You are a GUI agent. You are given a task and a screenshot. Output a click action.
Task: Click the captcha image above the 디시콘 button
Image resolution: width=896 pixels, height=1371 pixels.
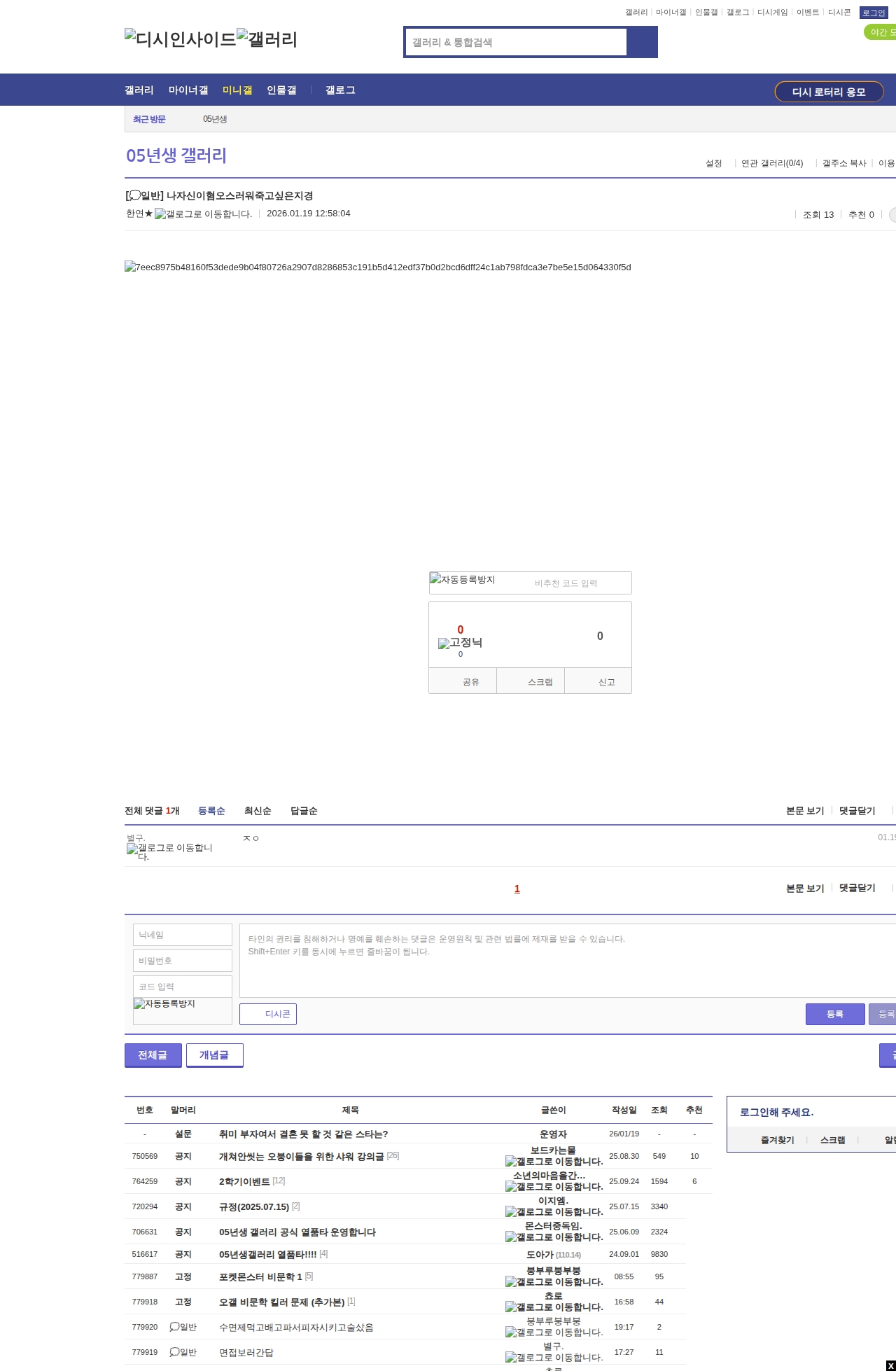click(182, 1010)
